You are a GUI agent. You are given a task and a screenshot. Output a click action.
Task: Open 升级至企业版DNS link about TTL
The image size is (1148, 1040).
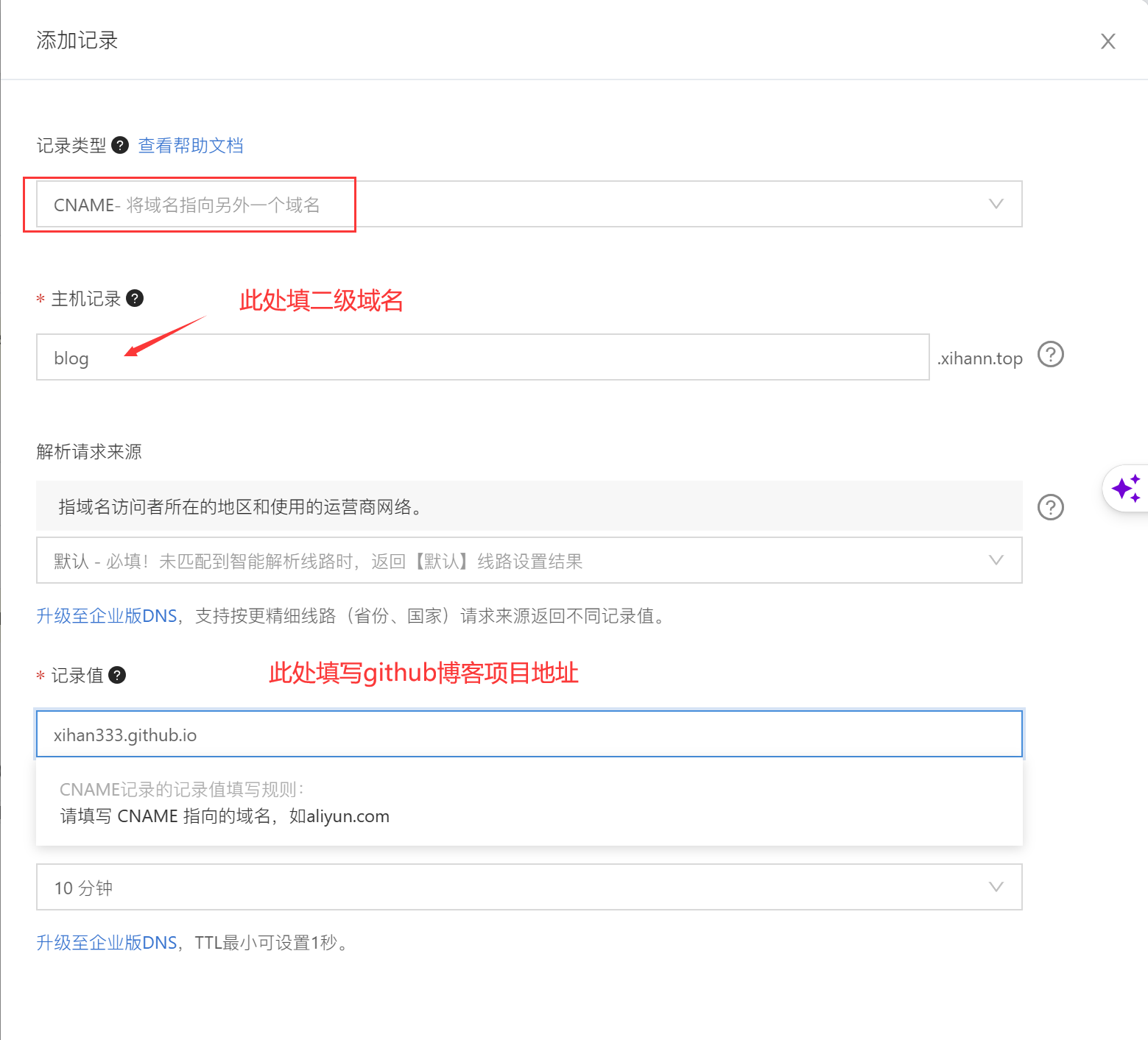click(108, 943)
